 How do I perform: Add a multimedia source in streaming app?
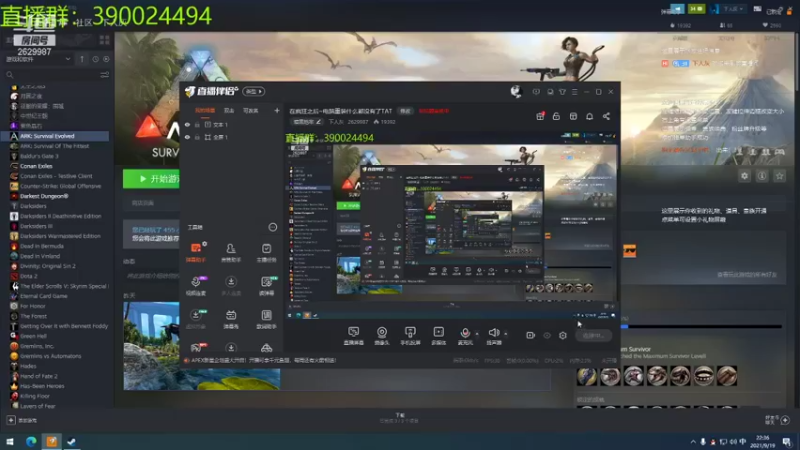(x=438, y=335)
